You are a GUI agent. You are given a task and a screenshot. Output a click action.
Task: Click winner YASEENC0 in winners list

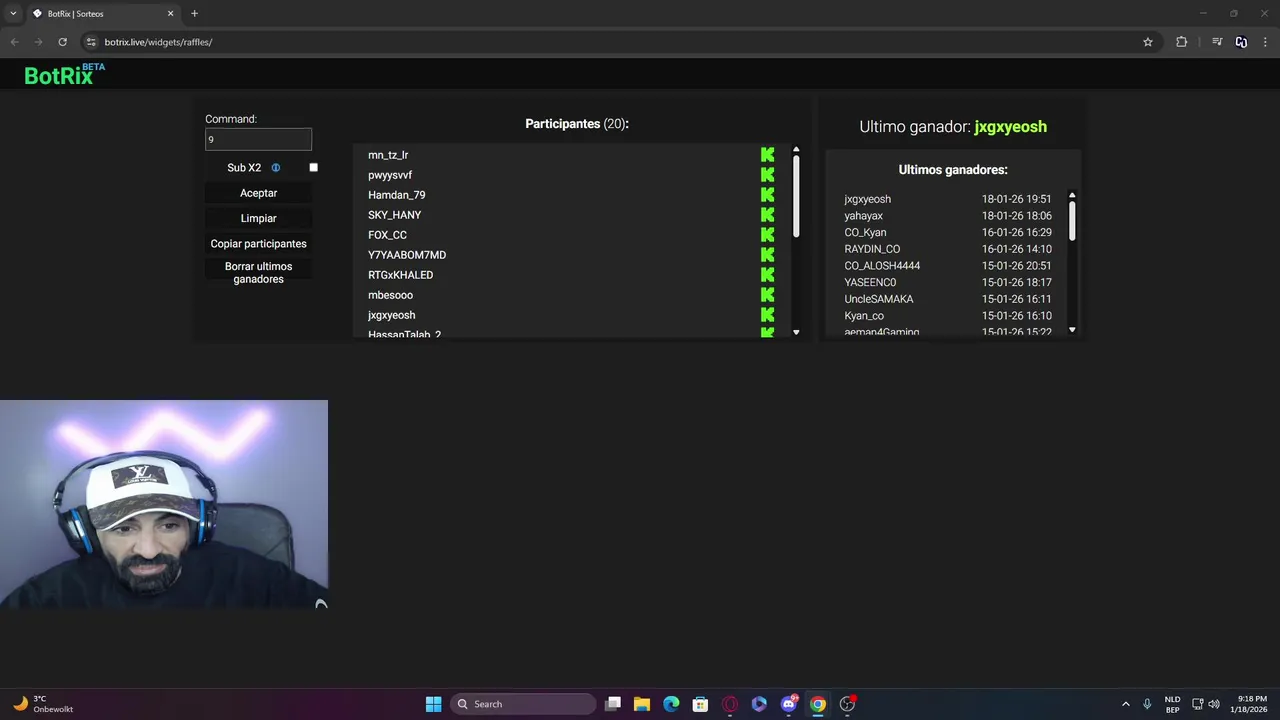pos(870,283)
